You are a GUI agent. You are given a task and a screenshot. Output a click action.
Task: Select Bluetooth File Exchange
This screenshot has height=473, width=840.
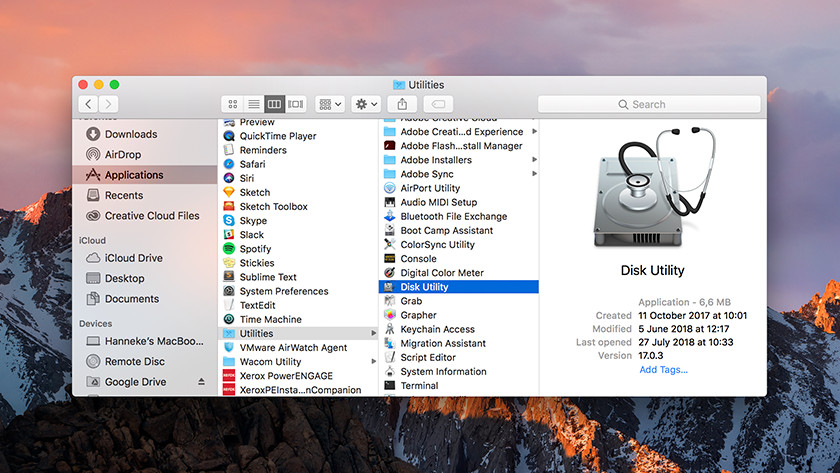coord(459,216)
